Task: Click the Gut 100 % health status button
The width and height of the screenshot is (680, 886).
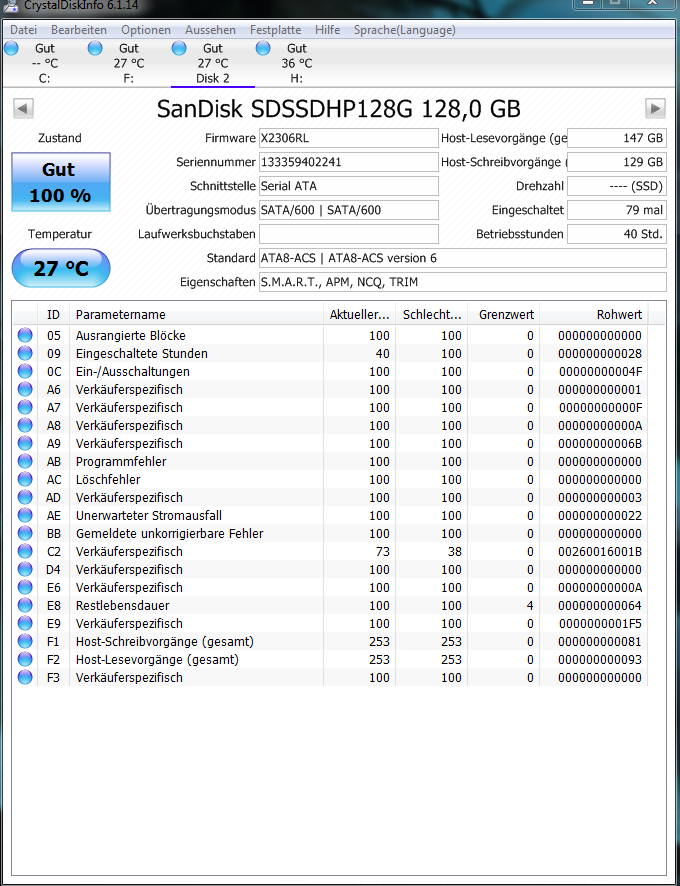Action: [x=61, y=182]
